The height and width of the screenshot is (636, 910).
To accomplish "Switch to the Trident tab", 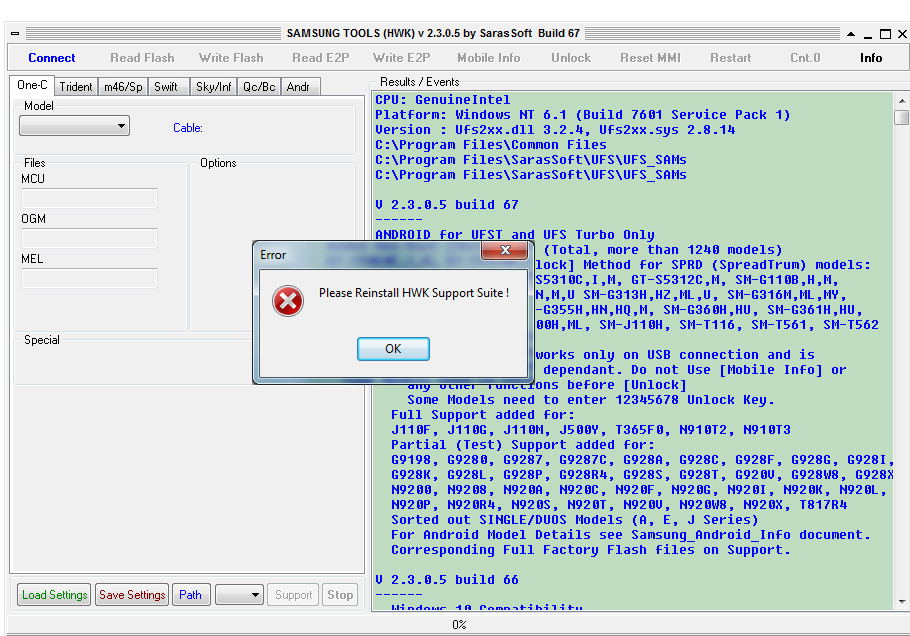I will 76,87.
